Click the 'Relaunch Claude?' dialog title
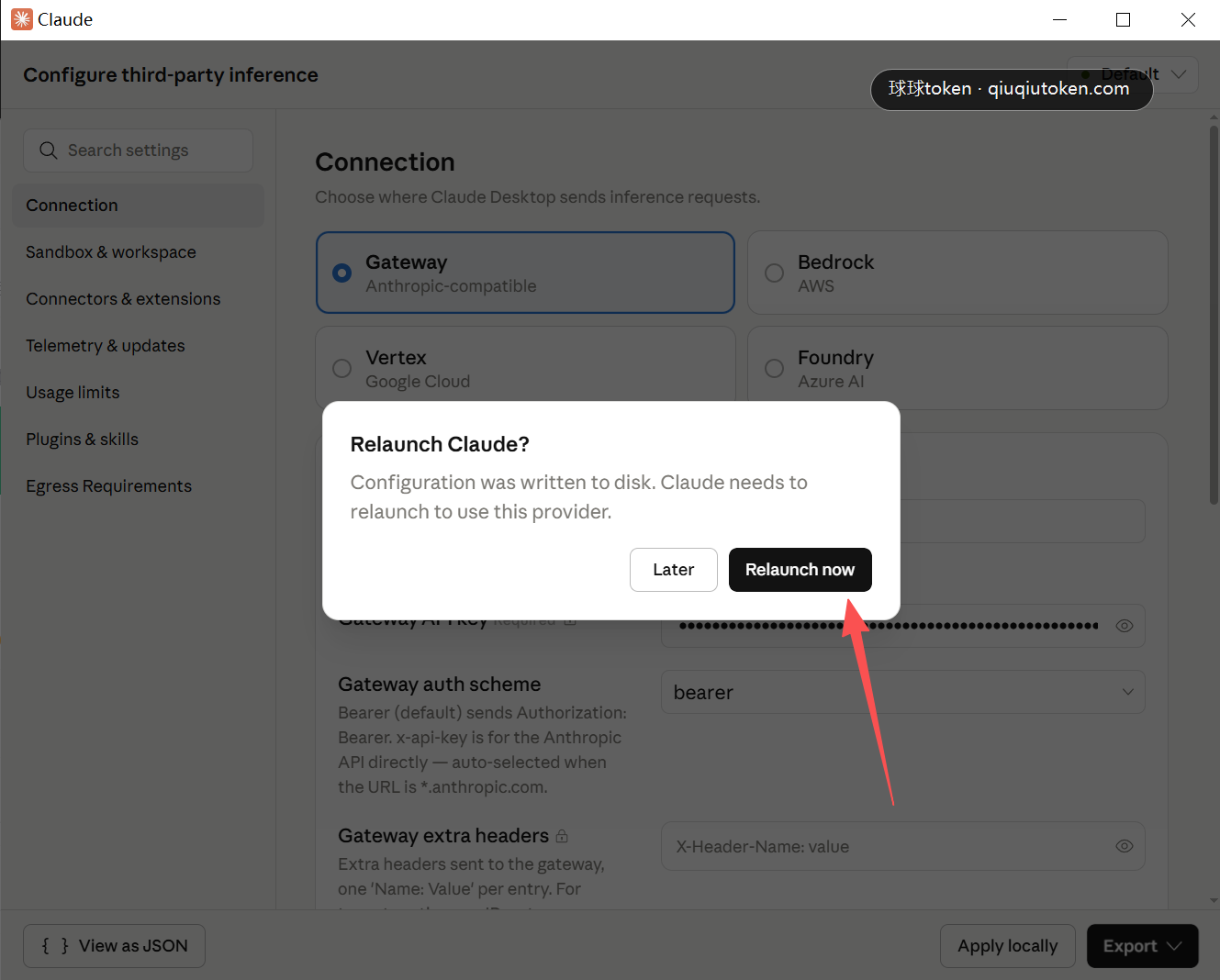 pyautogui.click(x=440, y=444)
